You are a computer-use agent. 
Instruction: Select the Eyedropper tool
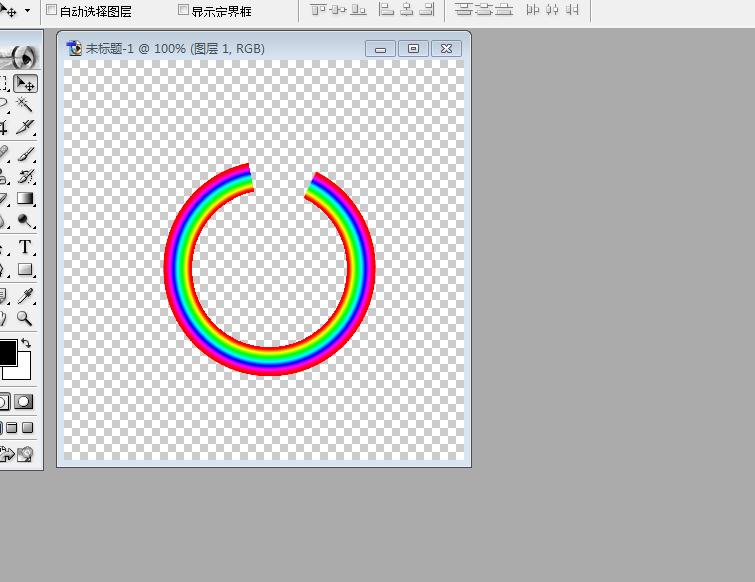pyautogui.click(x=25, y=296)
